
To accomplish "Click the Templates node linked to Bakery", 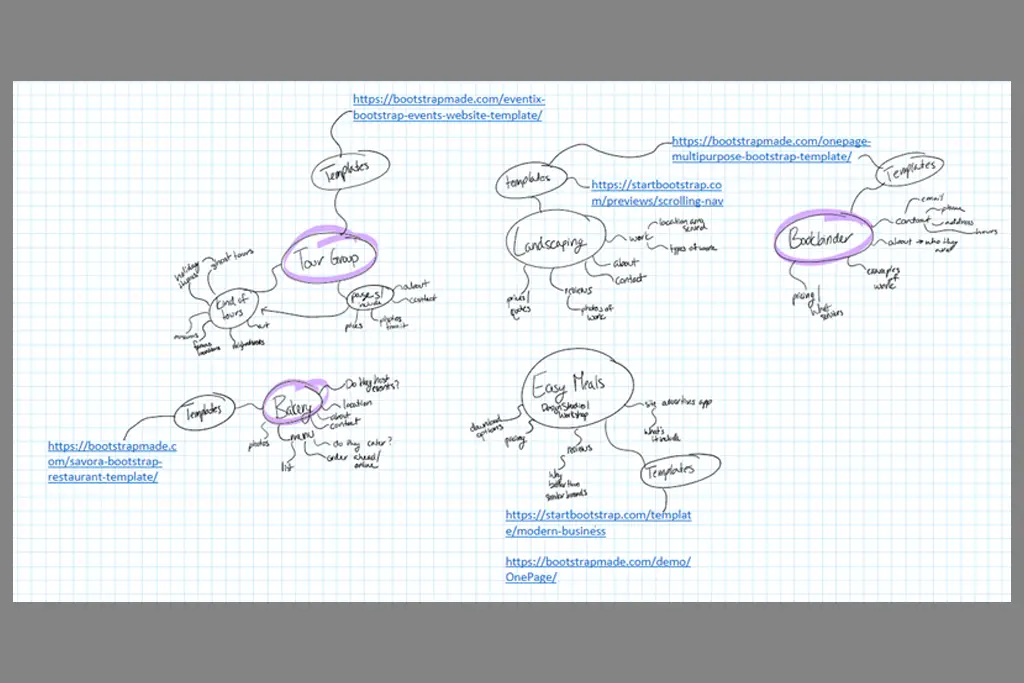I will tap(205, 409).
